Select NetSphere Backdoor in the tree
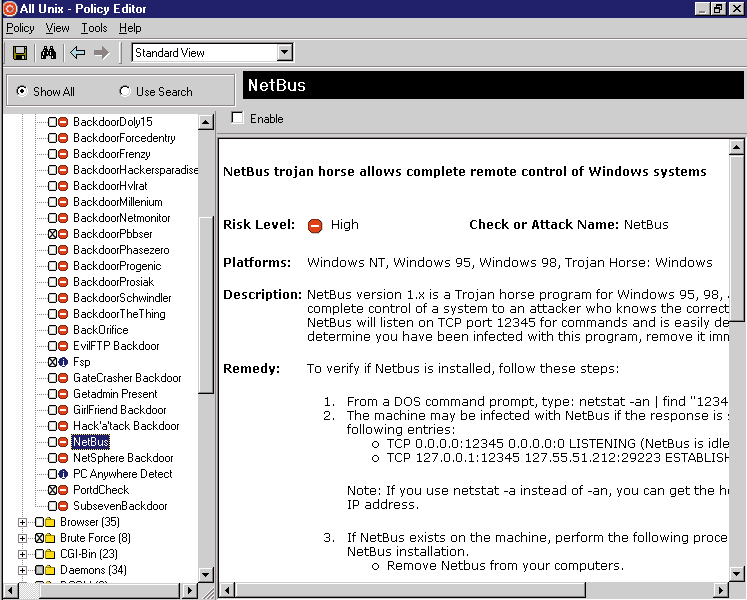This screenshot has height=600, width=747. point(123,458)
